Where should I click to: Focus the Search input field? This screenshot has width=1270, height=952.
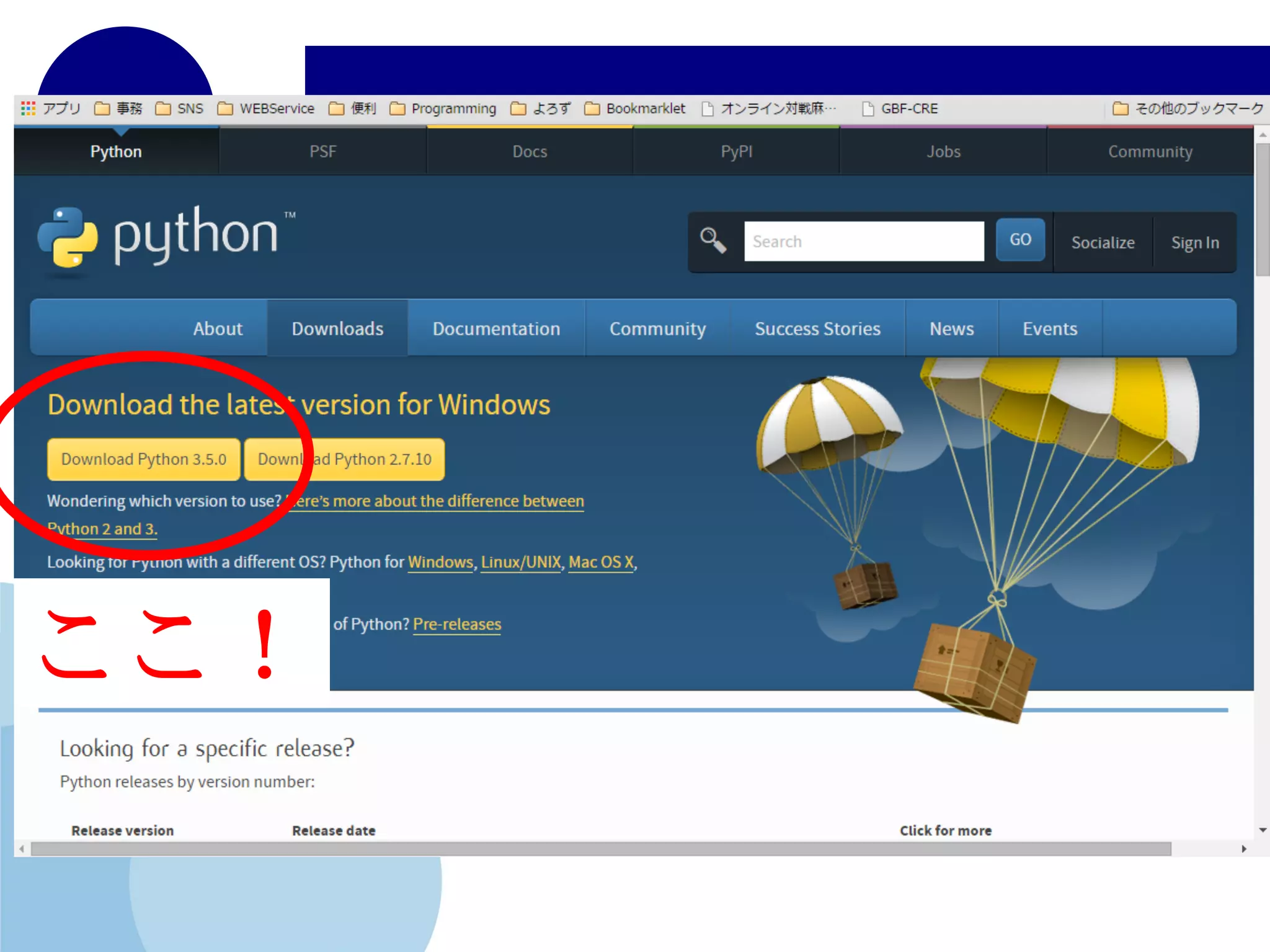coord(864,241)
